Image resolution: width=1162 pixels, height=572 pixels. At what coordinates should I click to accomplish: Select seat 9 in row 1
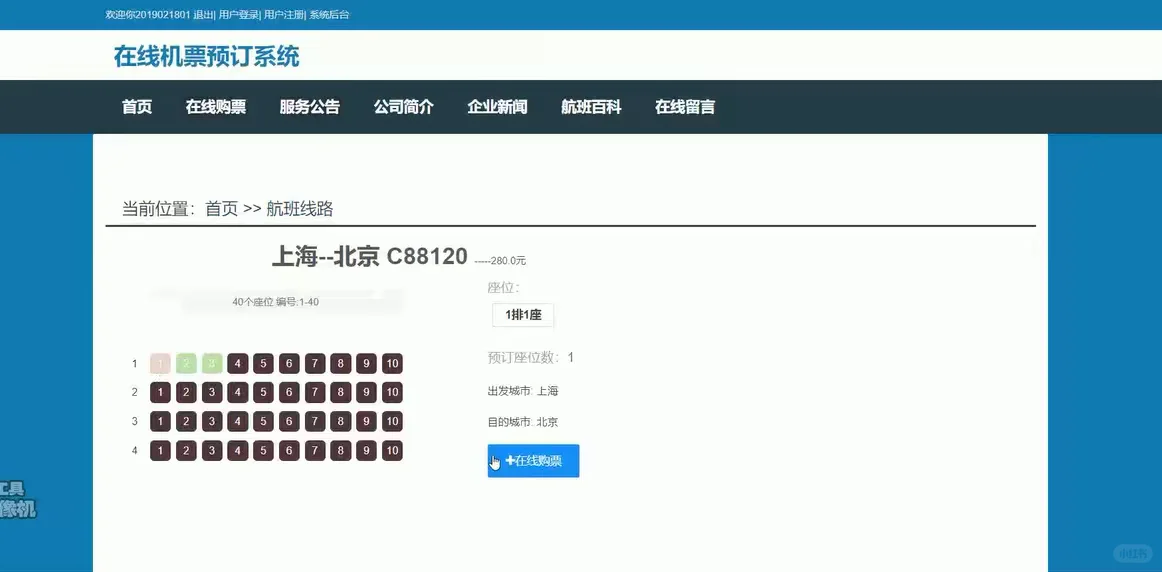click(x=367, y=364)
